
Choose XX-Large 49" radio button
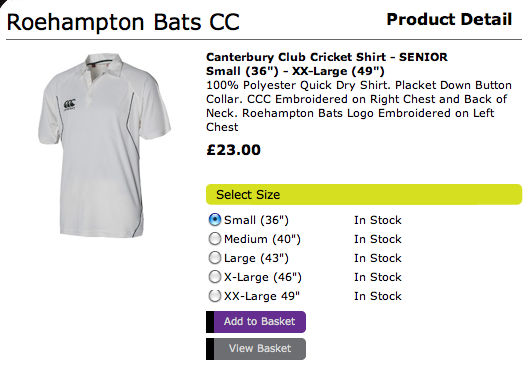(215, 296)
